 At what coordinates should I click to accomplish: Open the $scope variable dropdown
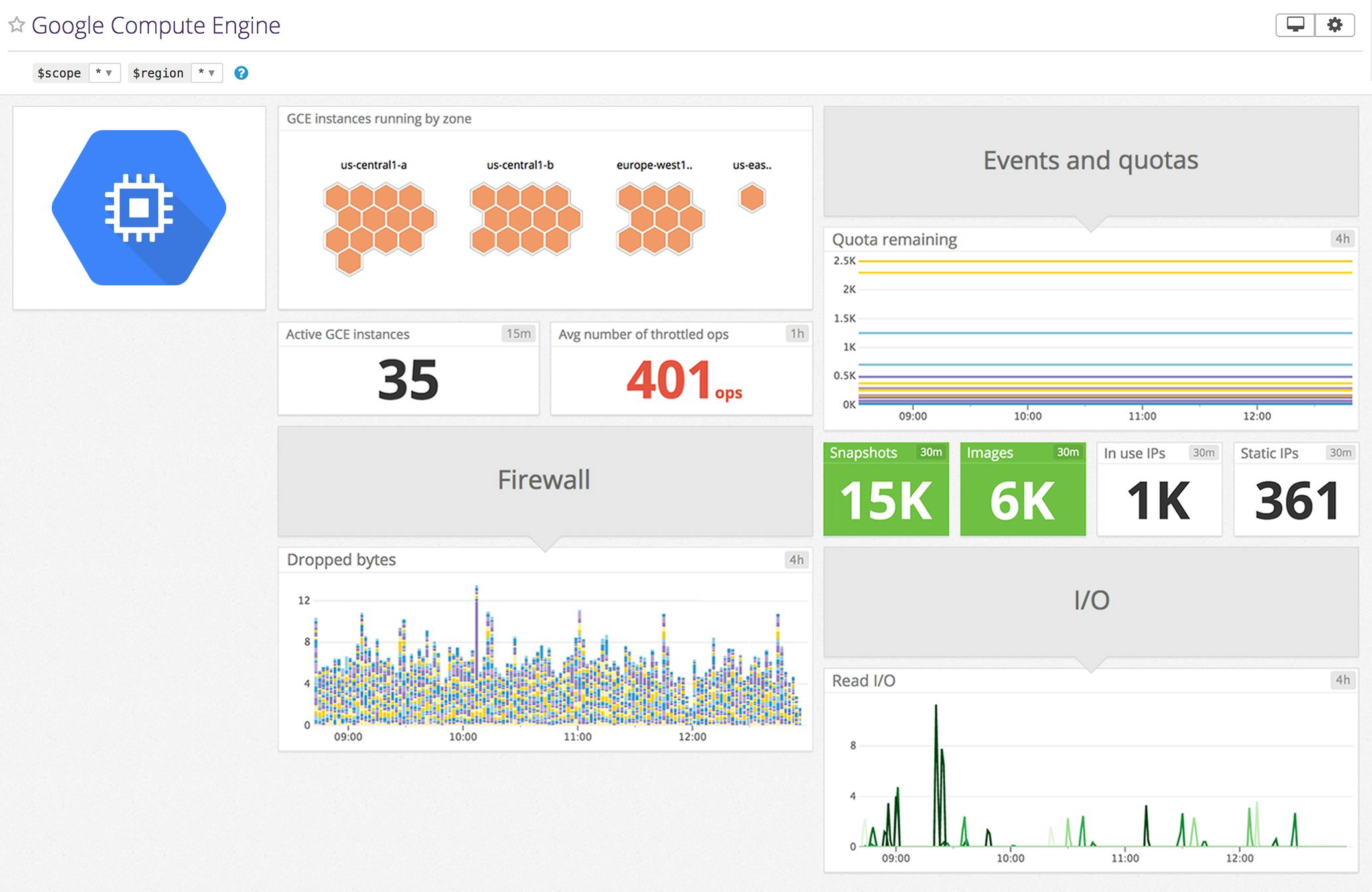tap(104, 73)
